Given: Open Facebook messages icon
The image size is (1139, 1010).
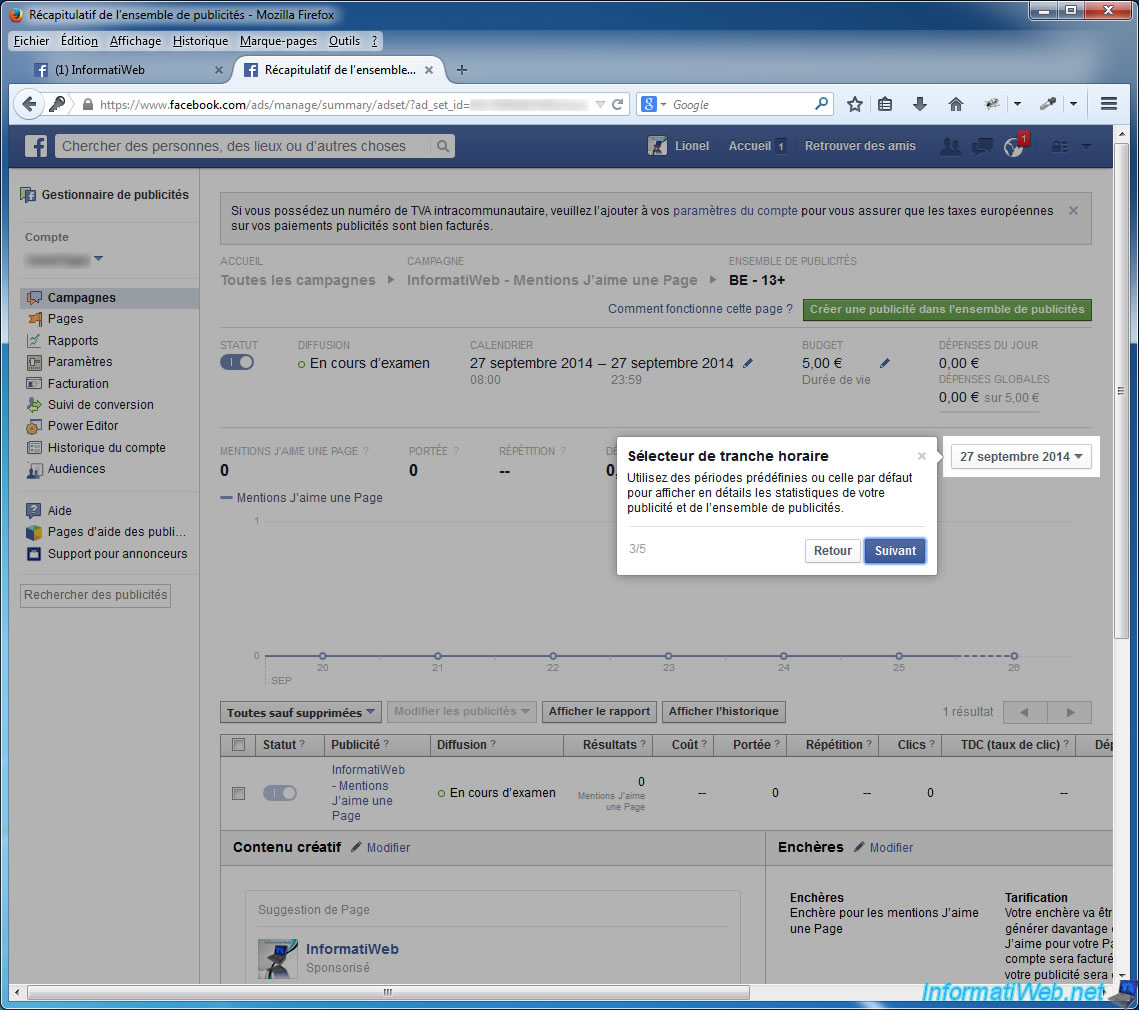Looking at the screenshot, I should [x=982, y=146].
